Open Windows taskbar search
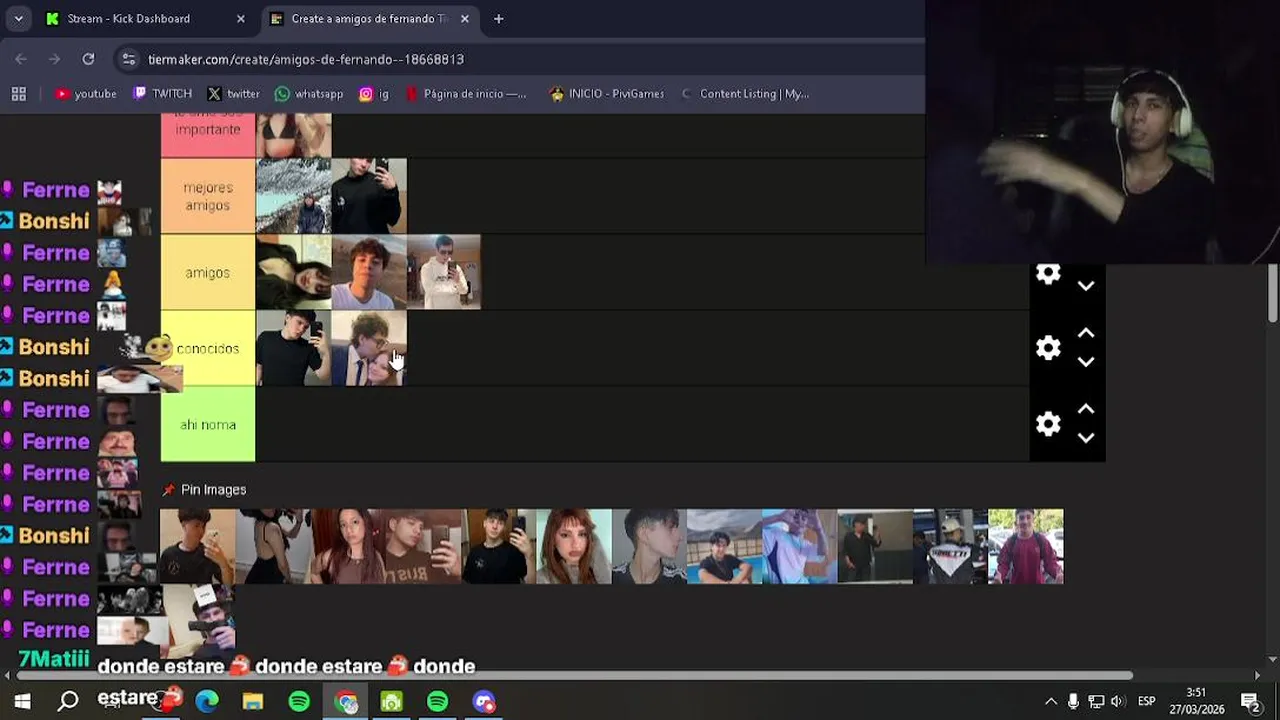The image size is (1280, 720). click(x=68, y=701)
